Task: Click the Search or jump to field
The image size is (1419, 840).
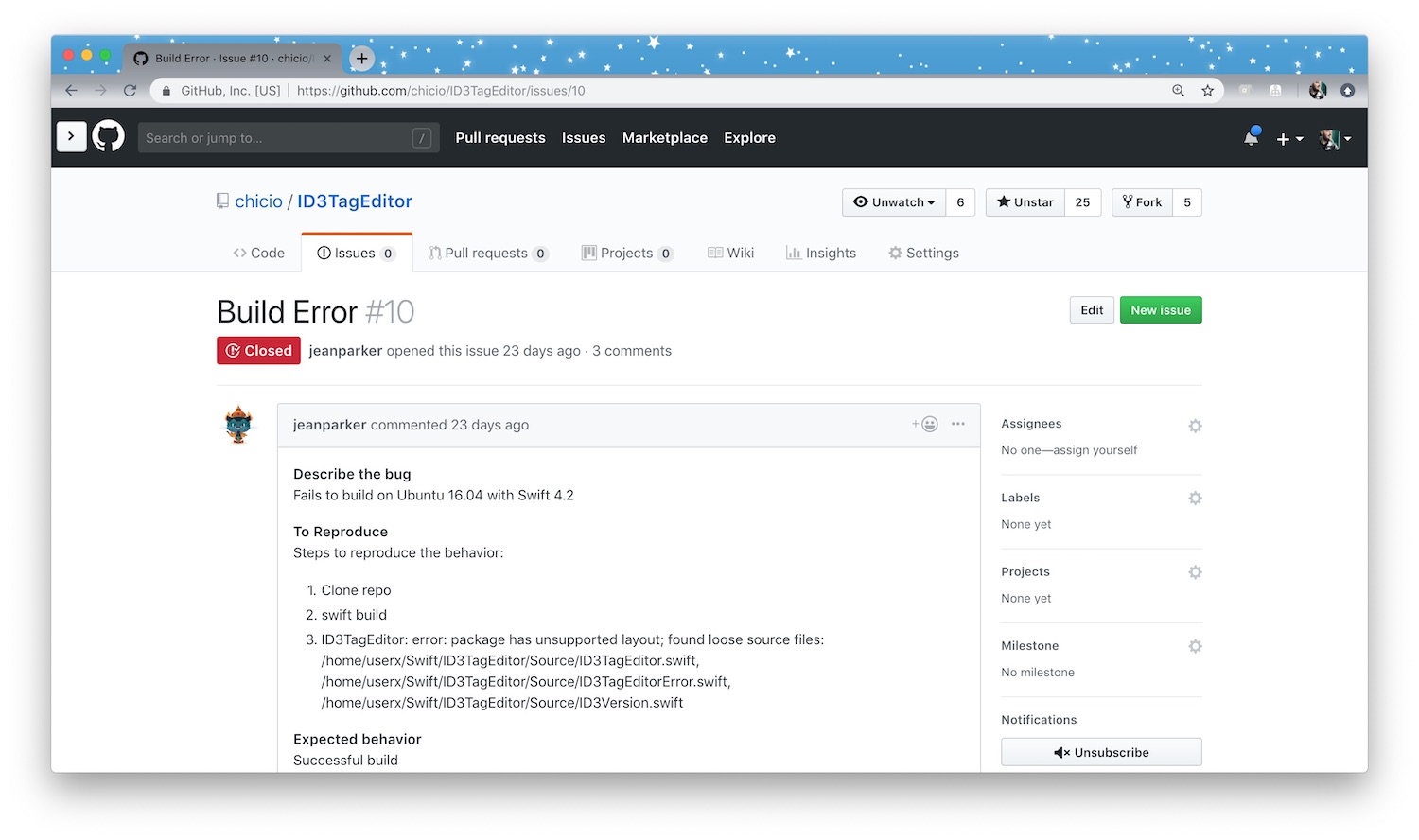Action: pyautogui.click(x=289, y=138)
